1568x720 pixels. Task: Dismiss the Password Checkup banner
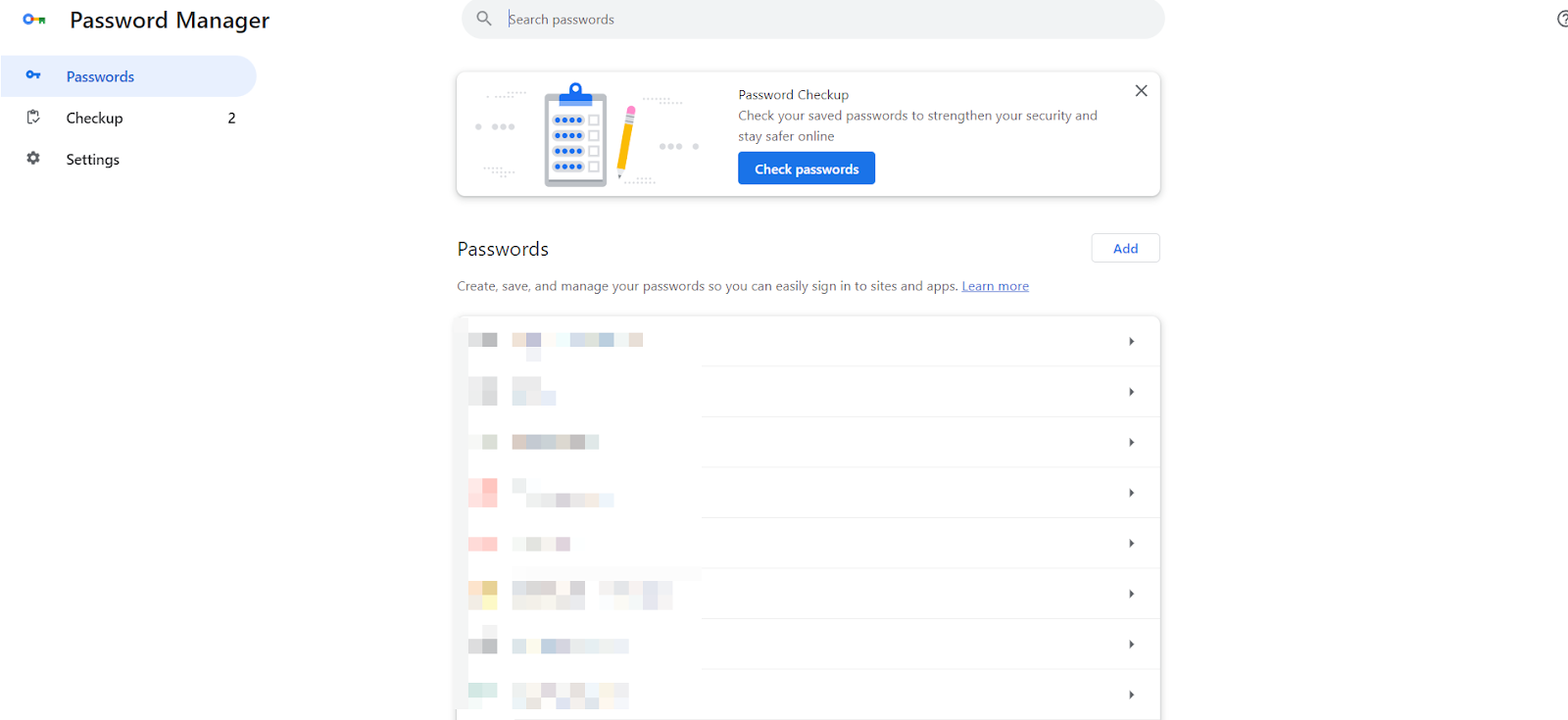tap(1141, 91)
